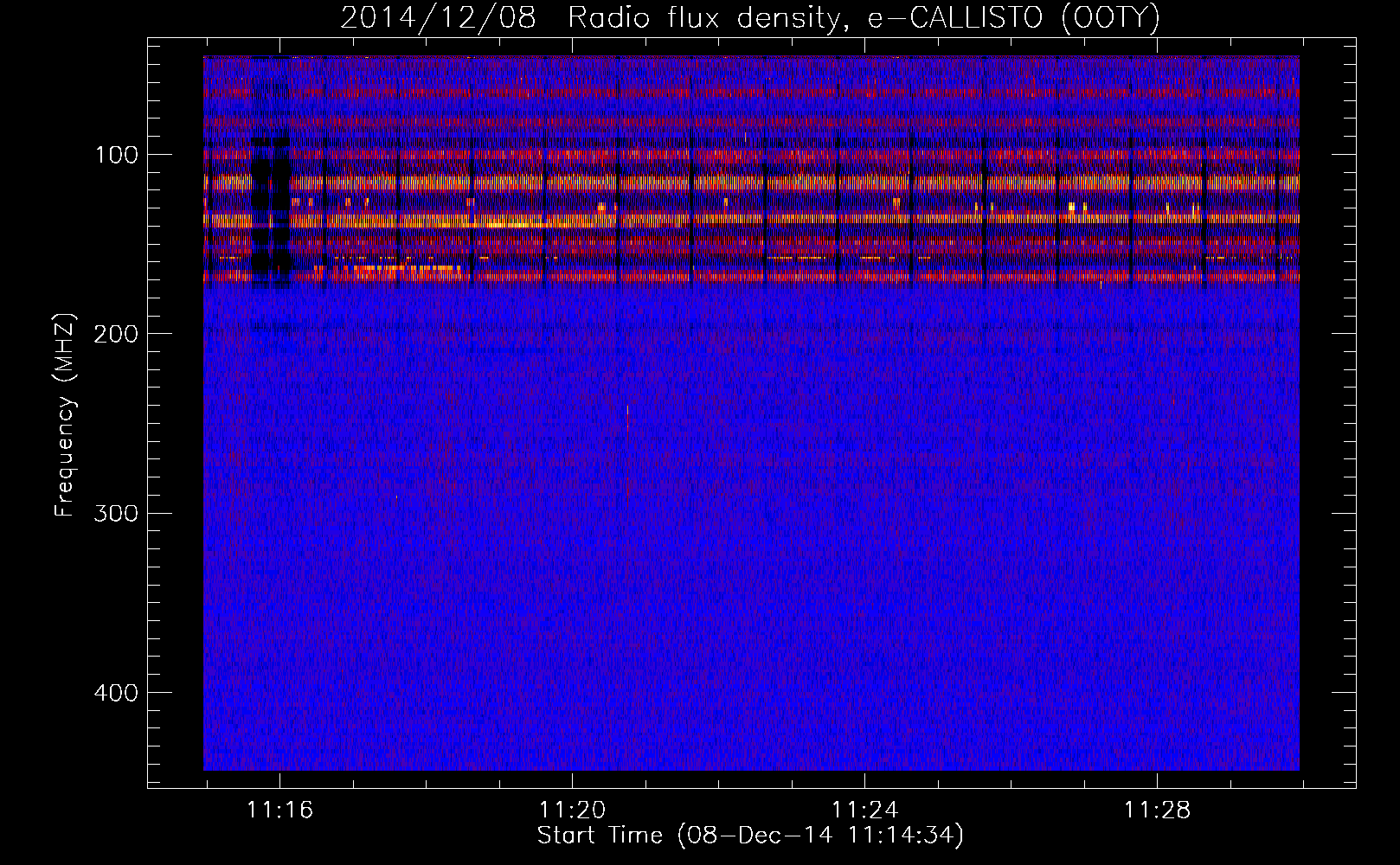Click the 'Frequency (MHZ)' axis label

point(65,415)
